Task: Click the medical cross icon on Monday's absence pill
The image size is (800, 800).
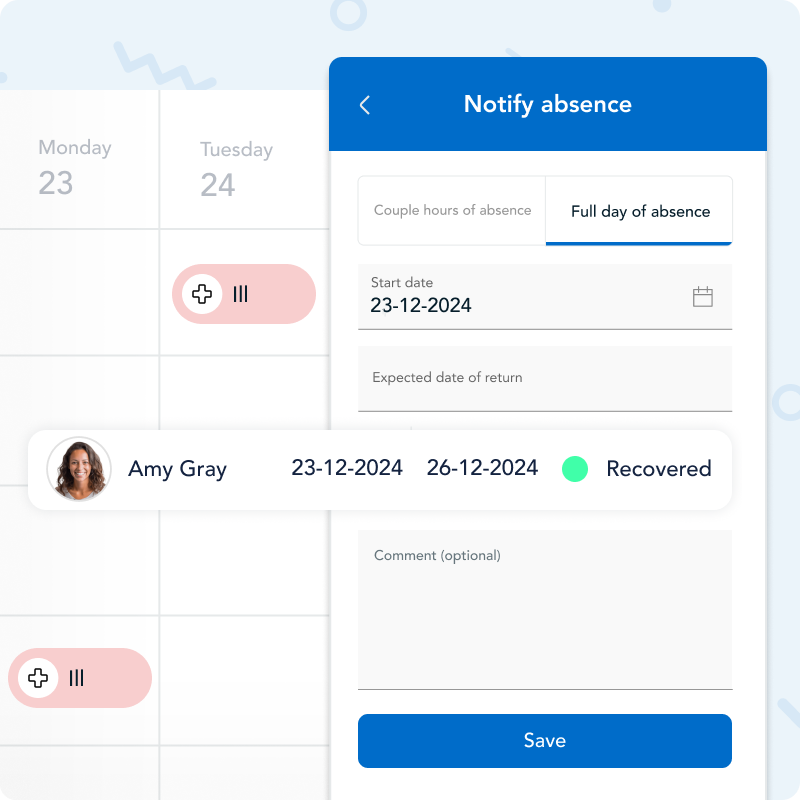Action: tap(38, 678)
